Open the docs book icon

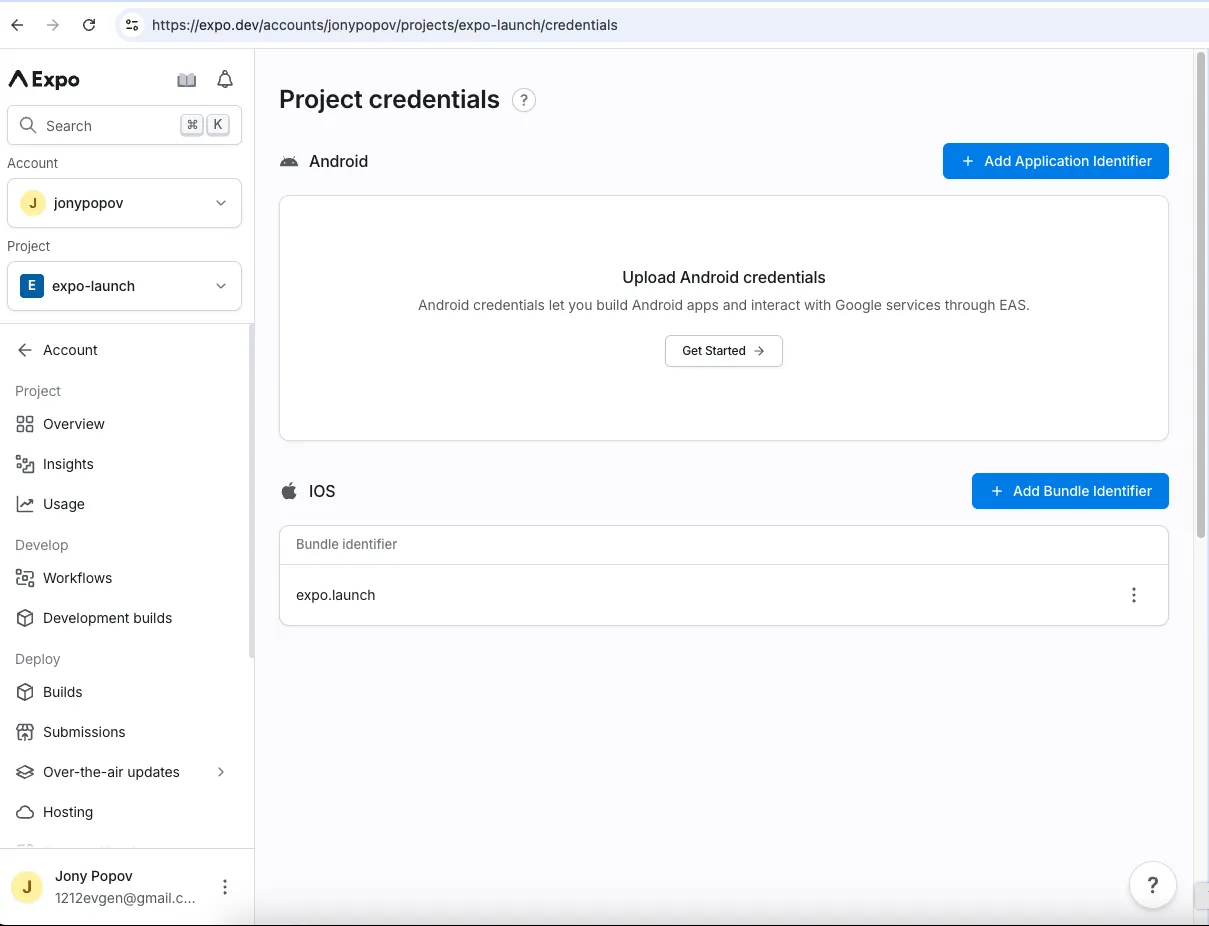[187, 80]
